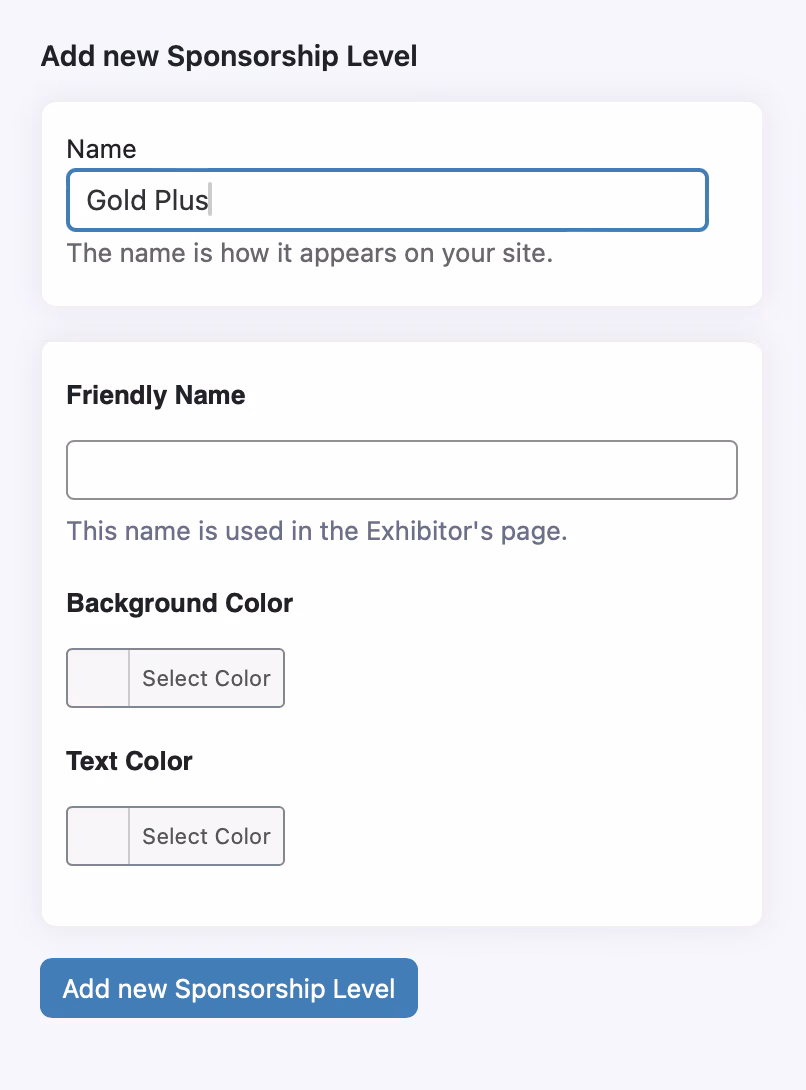Click the Background Color label

click(180, 603)
